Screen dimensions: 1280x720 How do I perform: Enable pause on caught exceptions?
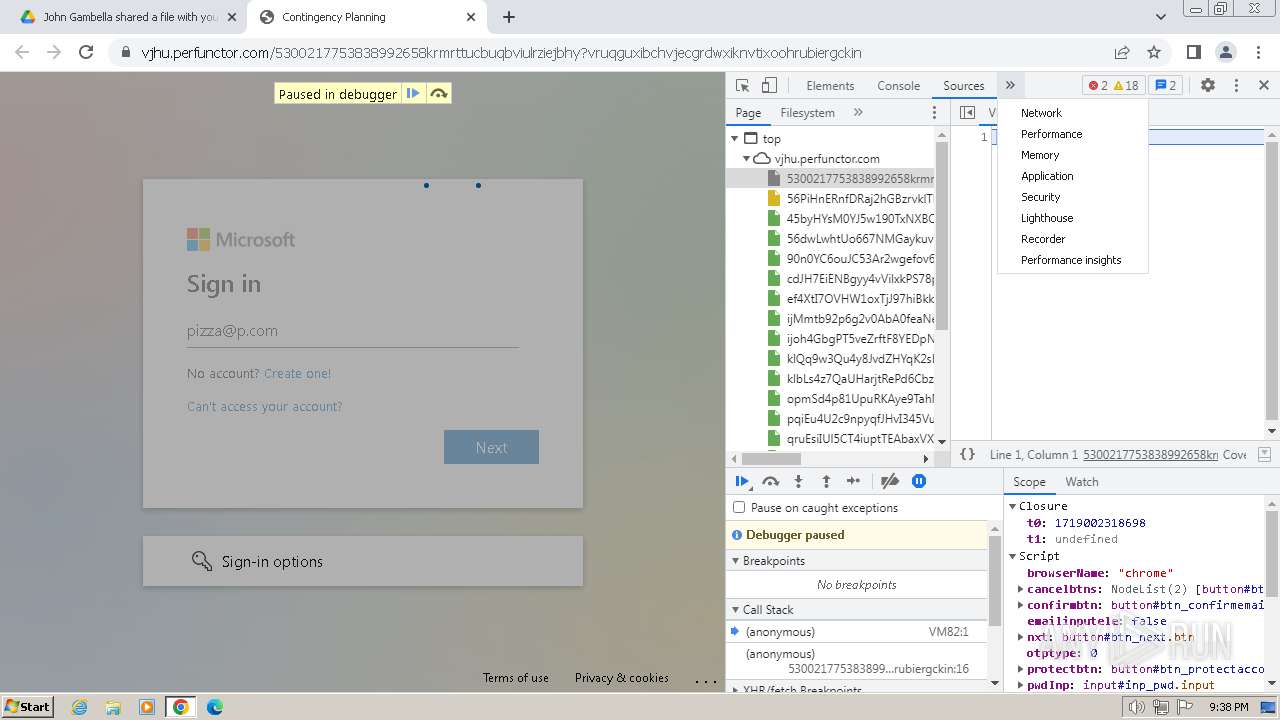pos(739,507)
